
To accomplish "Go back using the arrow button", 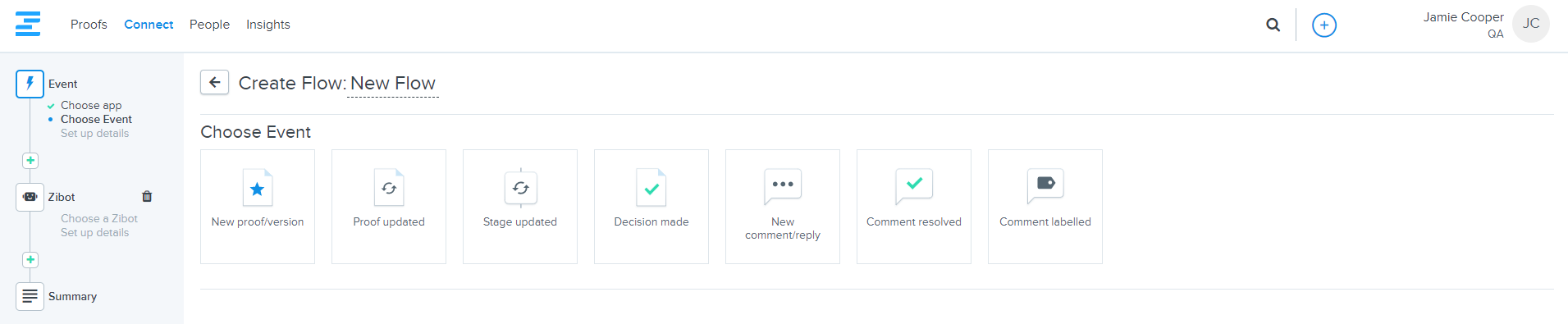I will 215,82.
